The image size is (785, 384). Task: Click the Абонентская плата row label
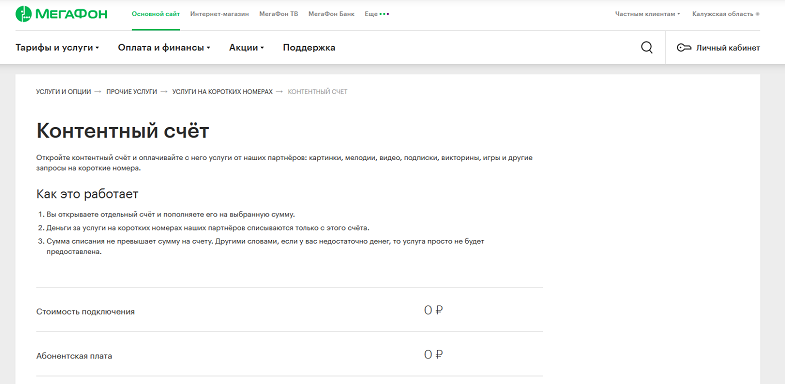pos(74,356)
